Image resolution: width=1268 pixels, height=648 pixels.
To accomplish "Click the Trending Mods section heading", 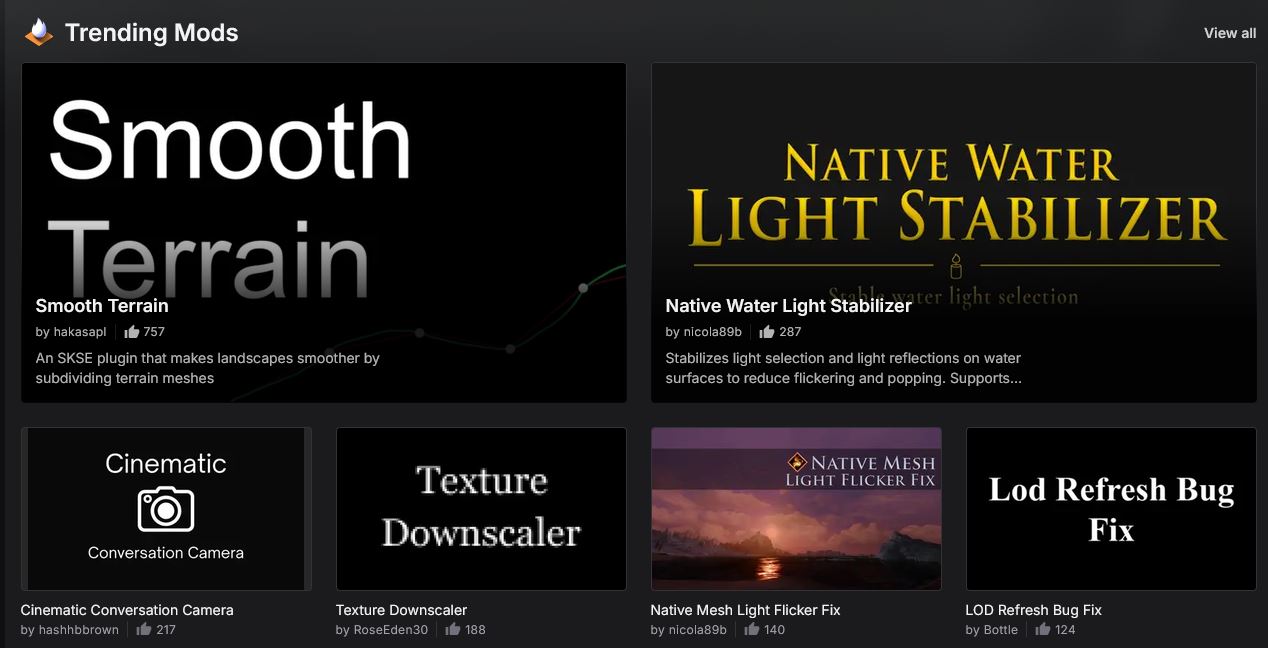I will point(151,33).
